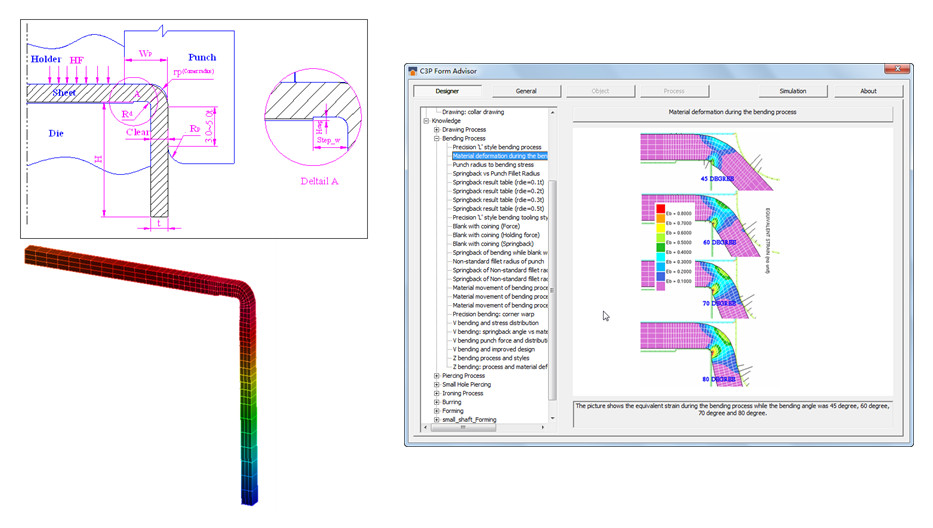The height and width of the screenshot is (528, 933).
Task: Click the red Eb = 0.8000 legend swatch
Action: click(x=658, y=214)
